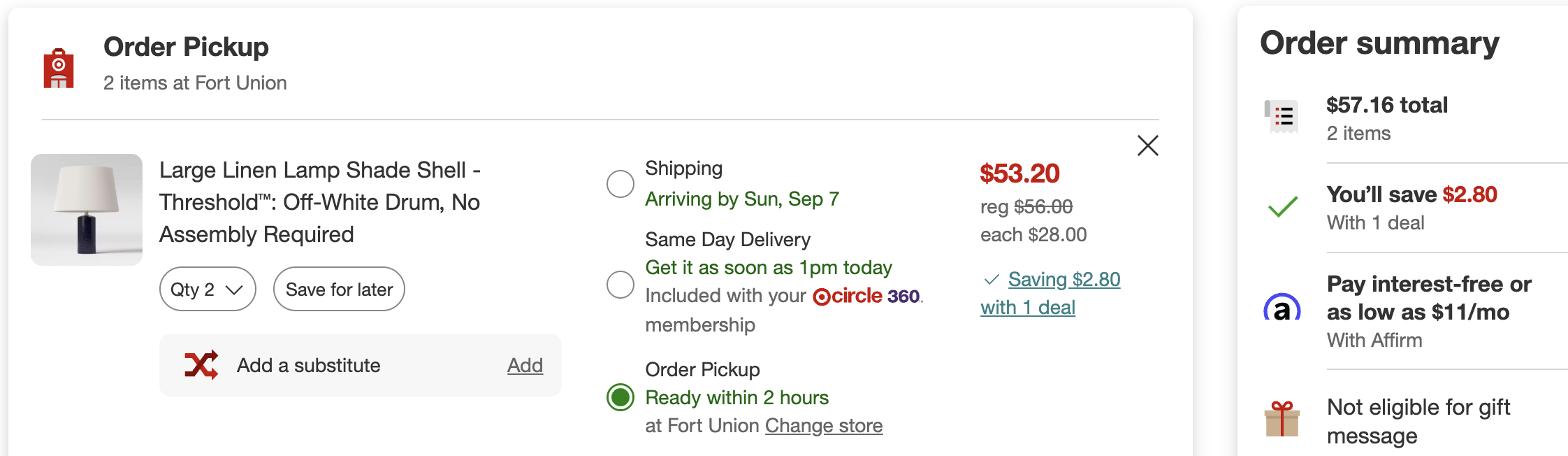
Task: Click the chevron in the quantity selector
Action: pos(234,290)
